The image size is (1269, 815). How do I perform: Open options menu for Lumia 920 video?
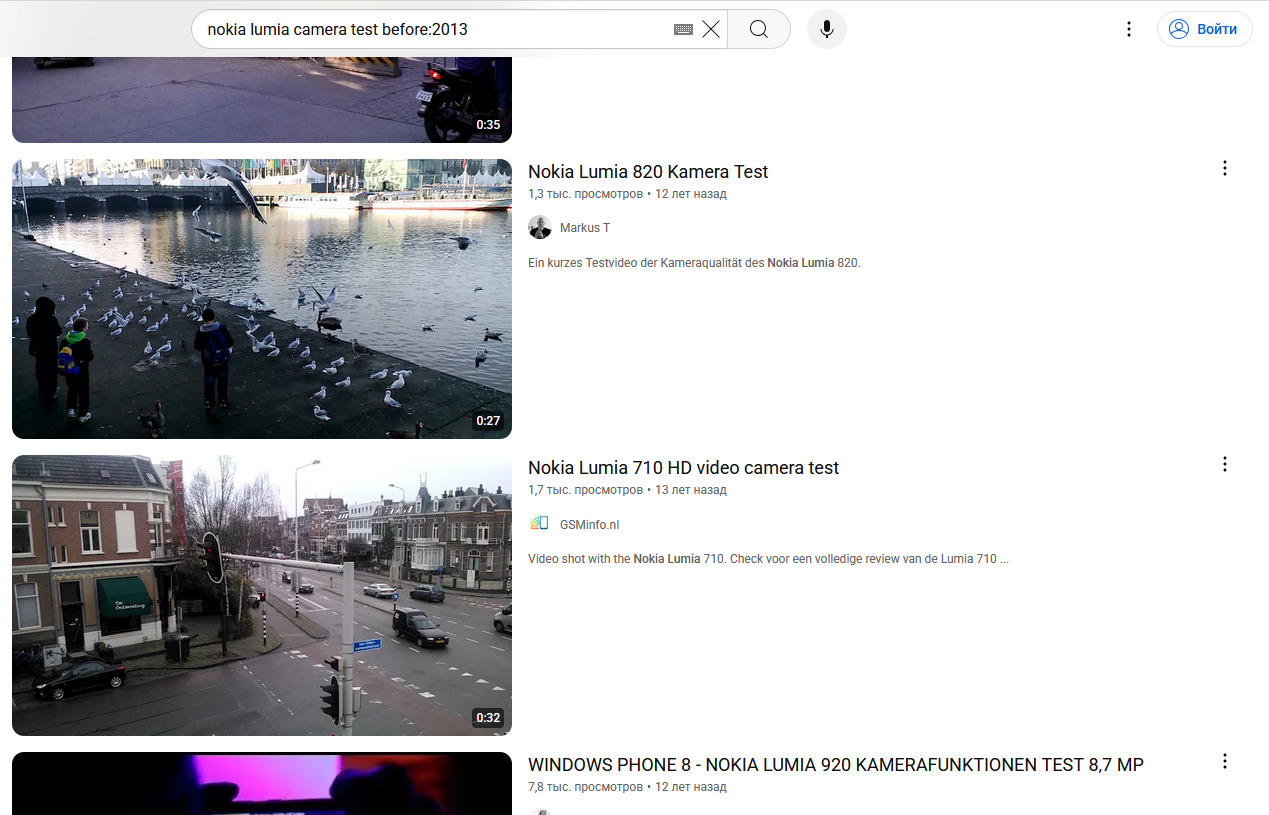pyautogui.click(x=1224, y=762)
